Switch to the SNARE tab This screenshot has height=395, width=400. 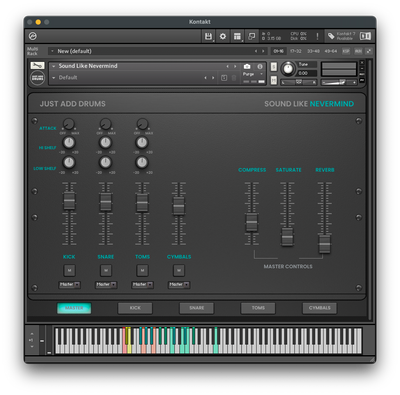click(197, 308)
